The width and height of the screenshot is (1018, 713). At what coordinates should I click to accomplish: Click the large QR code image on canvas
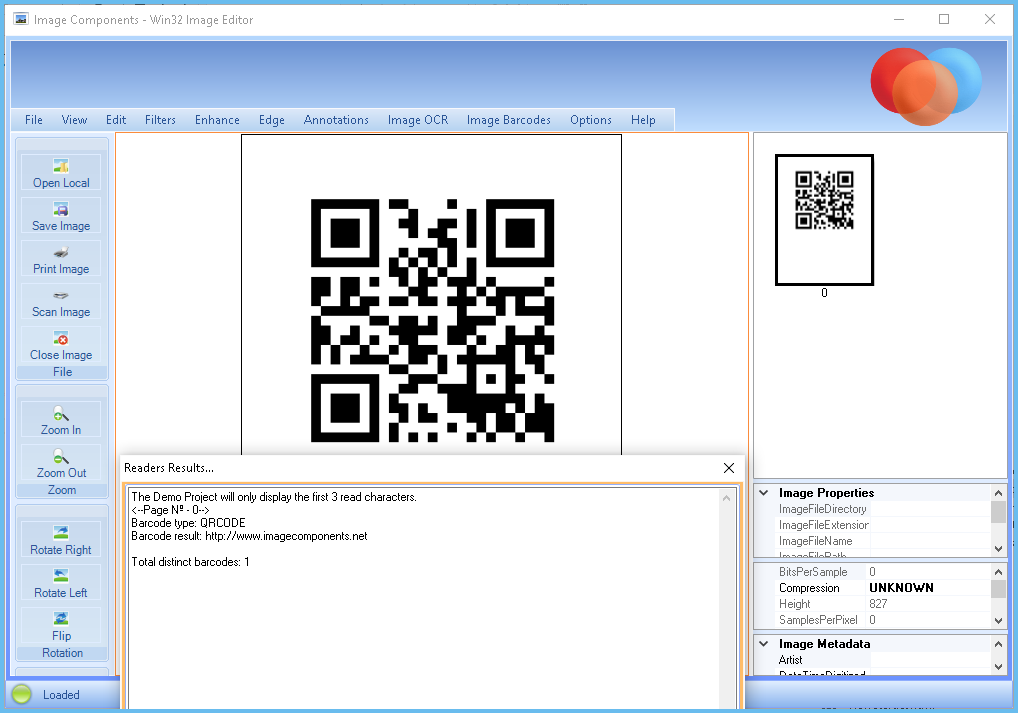pyautogui.click(x=432, y=321)
